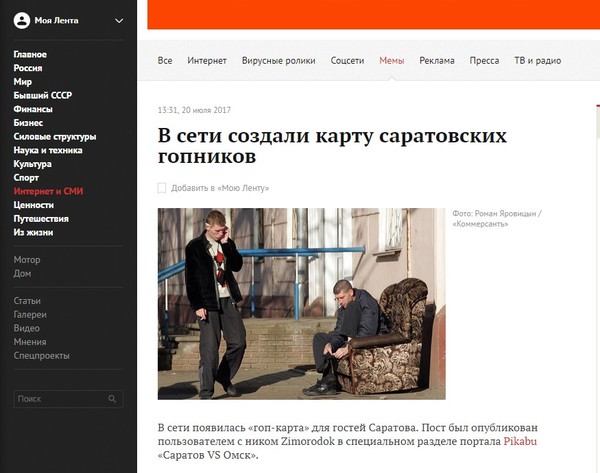600x473 pixels.
Task: Click the user profile avatar icon
Action: tap(22, 21)
